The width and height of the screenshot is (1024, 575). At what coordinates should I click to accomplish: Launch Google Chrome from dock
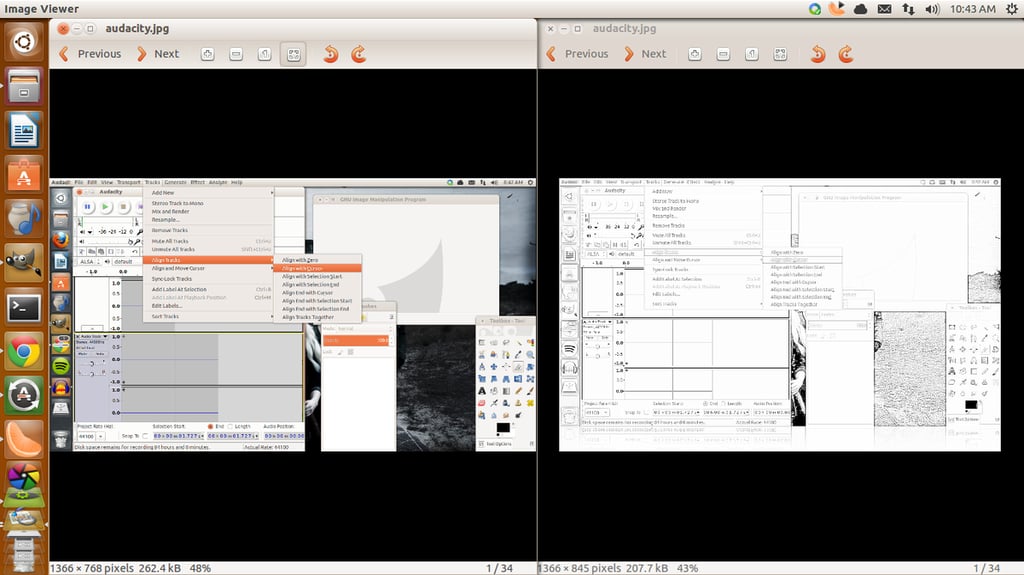tap(24, 352)
